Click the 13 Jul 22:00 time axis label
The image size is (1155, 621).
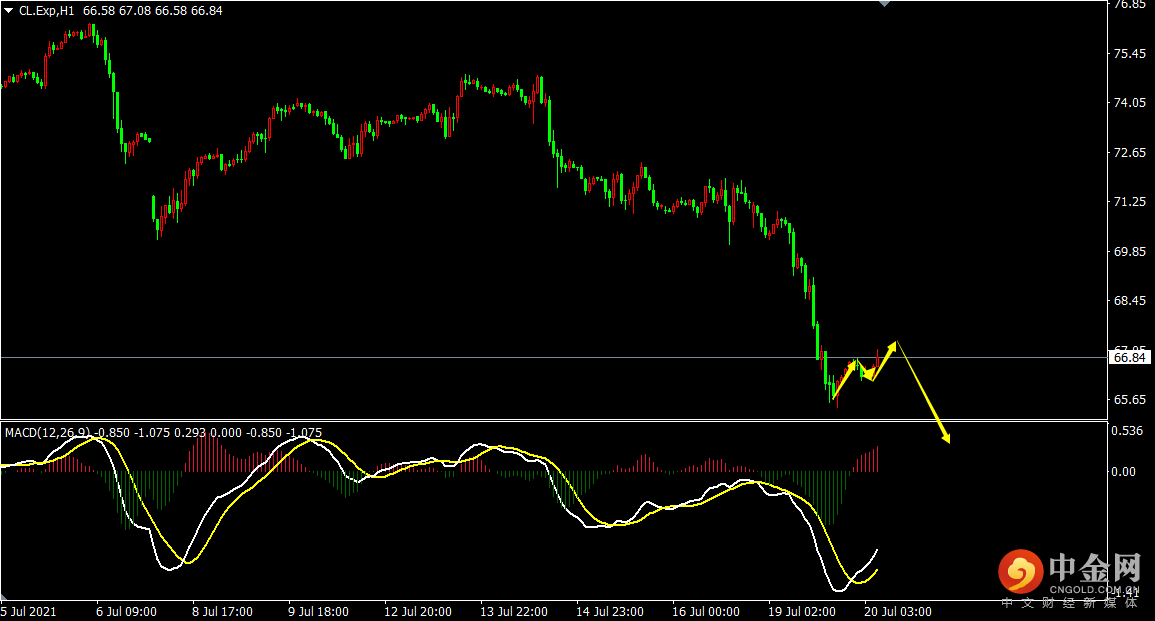pyautogui.click(x=512, y=611)
